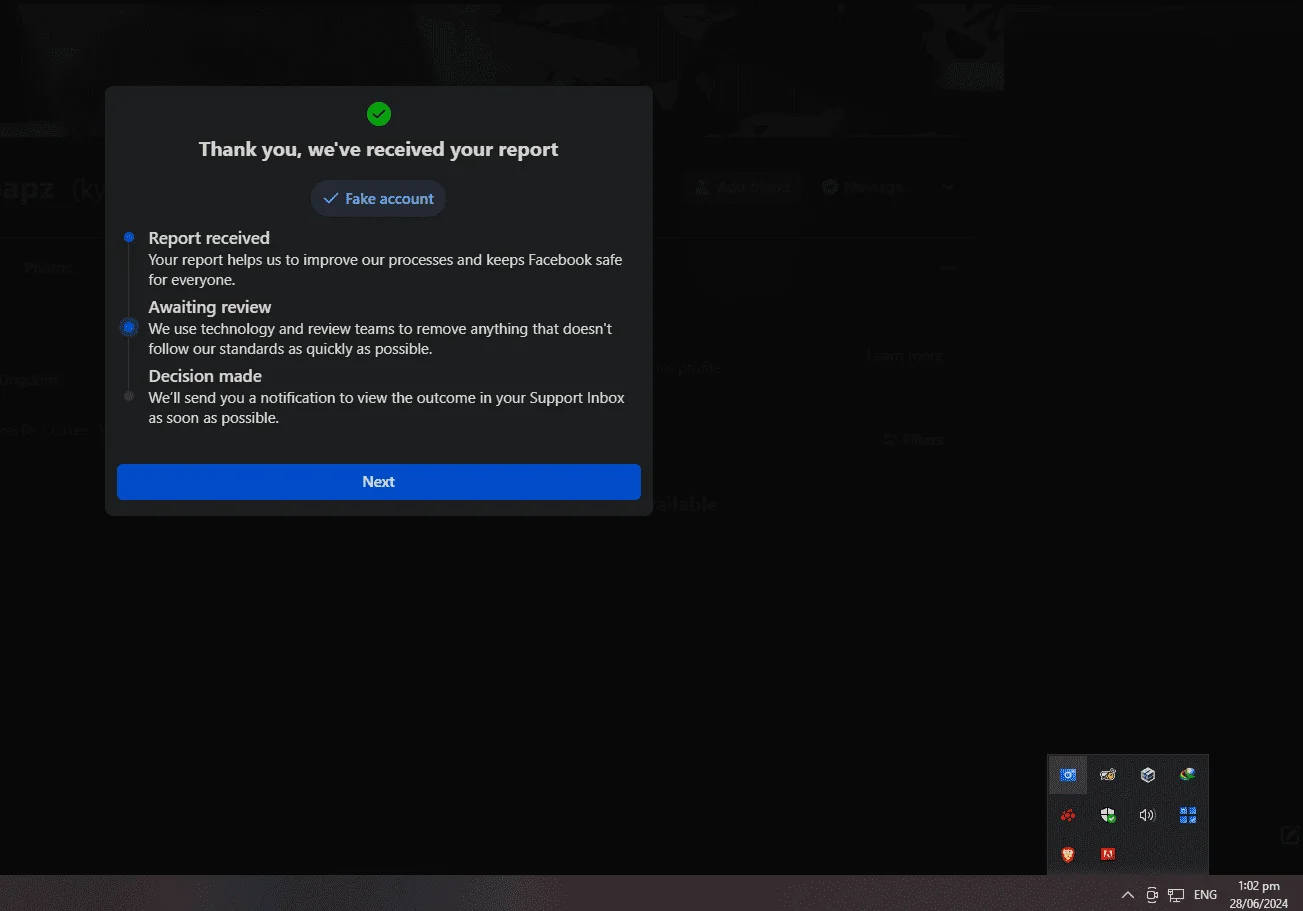
Task: Expand the dimmed chevron beside Message button
Action: (x=948, y=187)
